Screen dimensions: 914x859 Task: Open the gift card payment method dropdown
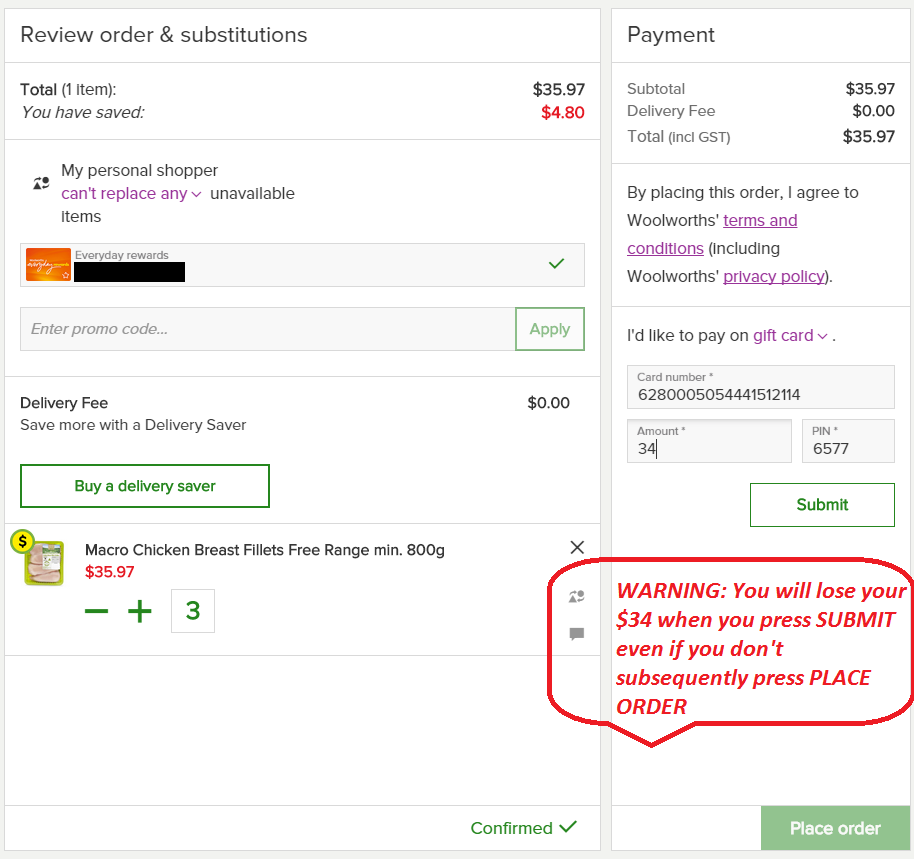tap(790, 336)
